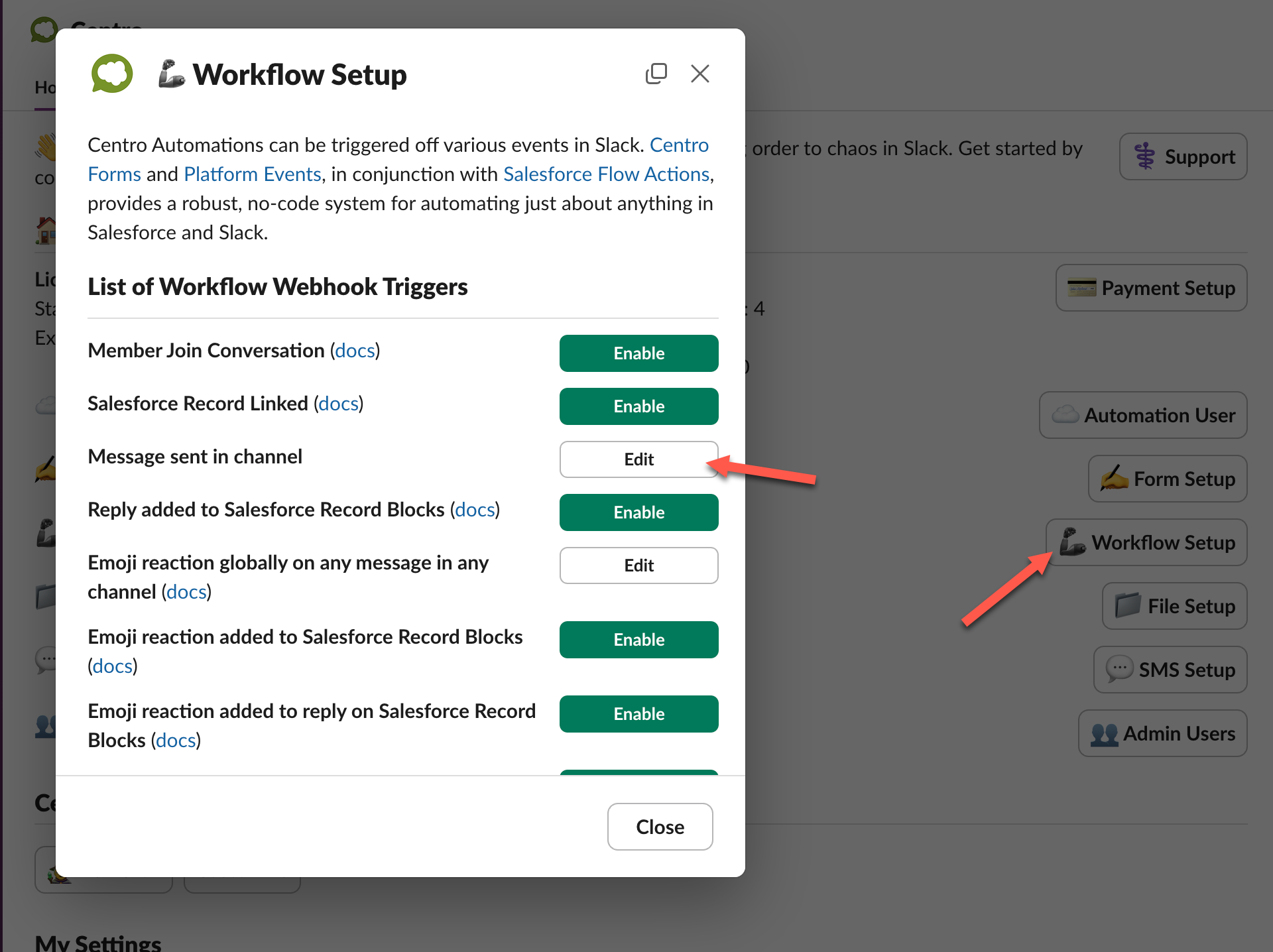Open File Setup with folder icon
Image resolution: width=1273 pixels, height=952 pixels.
coord(1174,606)
